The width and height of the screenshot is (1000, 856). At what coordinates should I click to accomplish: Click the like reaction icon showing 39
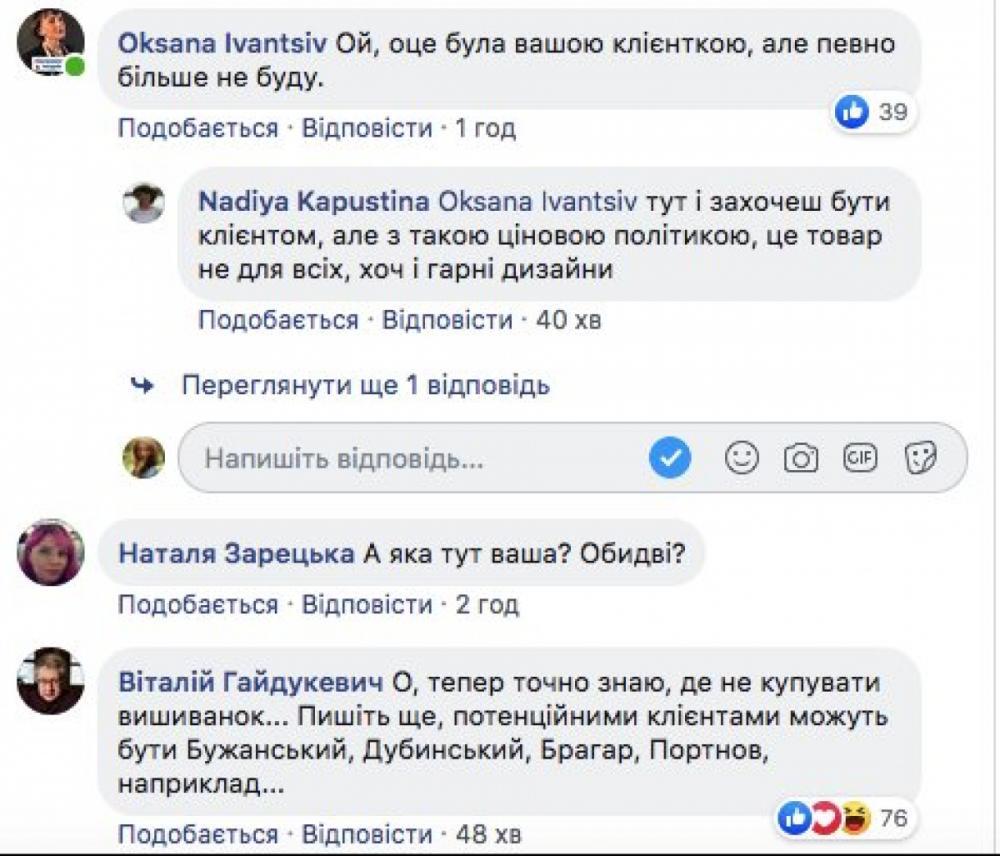[852, 112]
